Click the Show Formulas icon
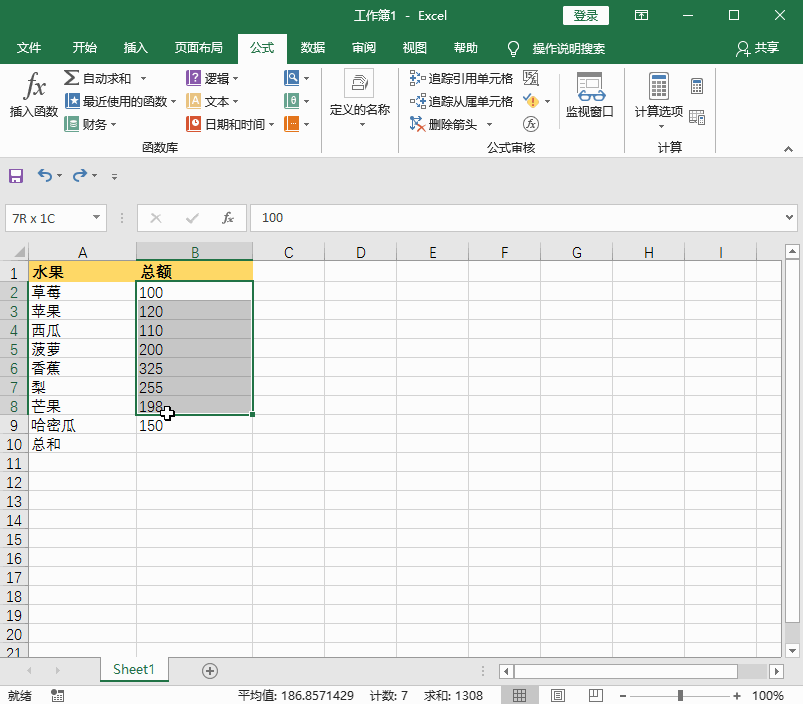The image size is (803, 704). pyautogui.click(x=531, y=76)
